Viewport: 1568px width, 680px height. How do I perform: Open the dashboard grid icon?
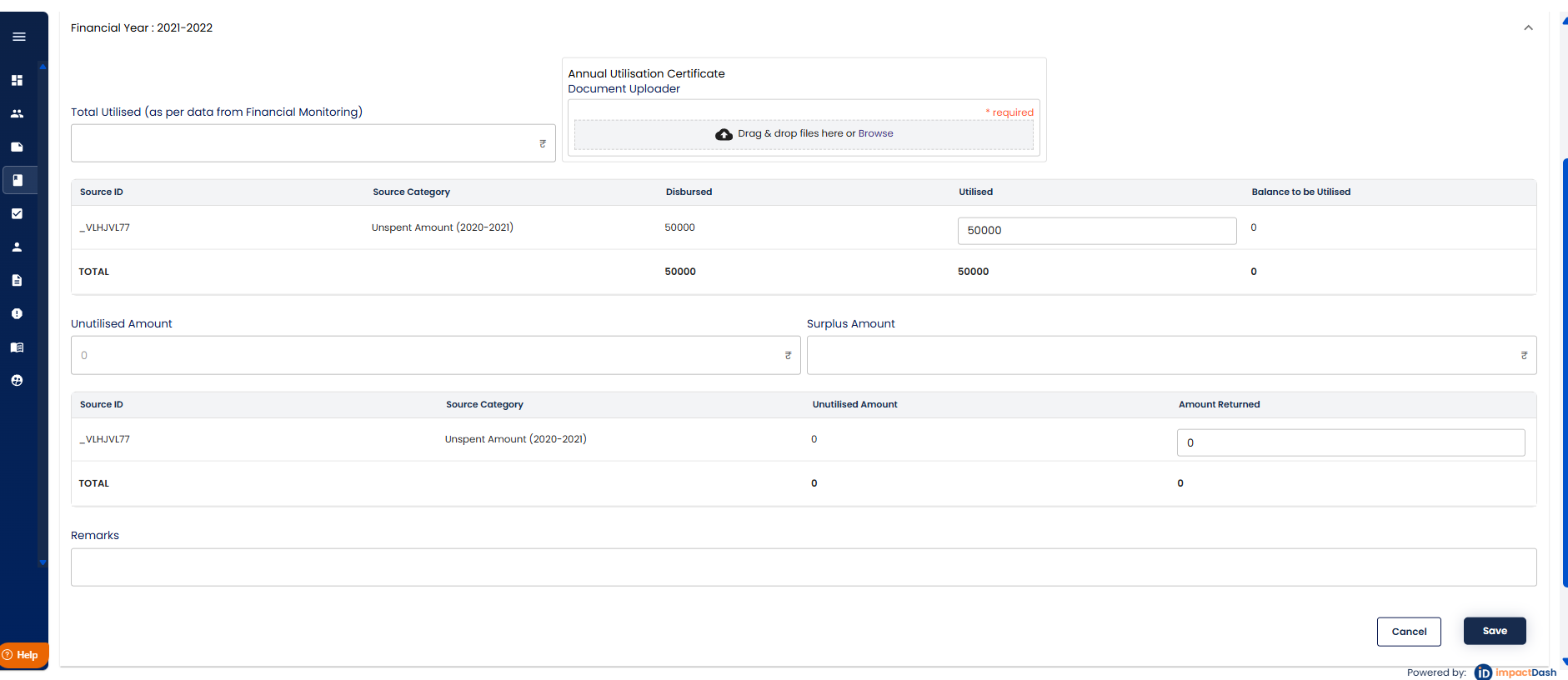17,81
